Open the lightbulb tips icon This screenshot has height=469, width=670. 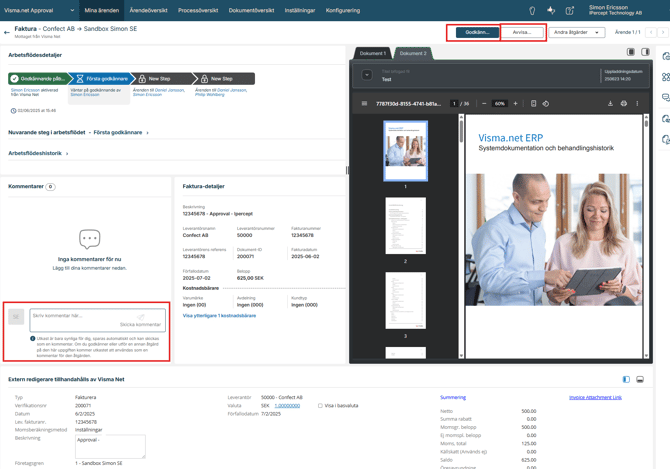click(x=532, y=10)
